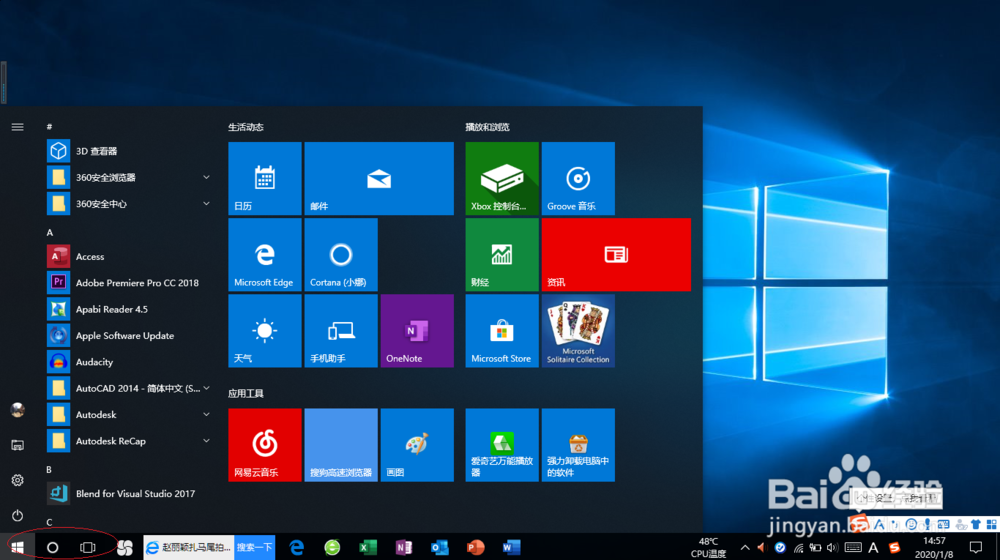Open the red 资讯 news tile
1000x560 pixels.
616,254
